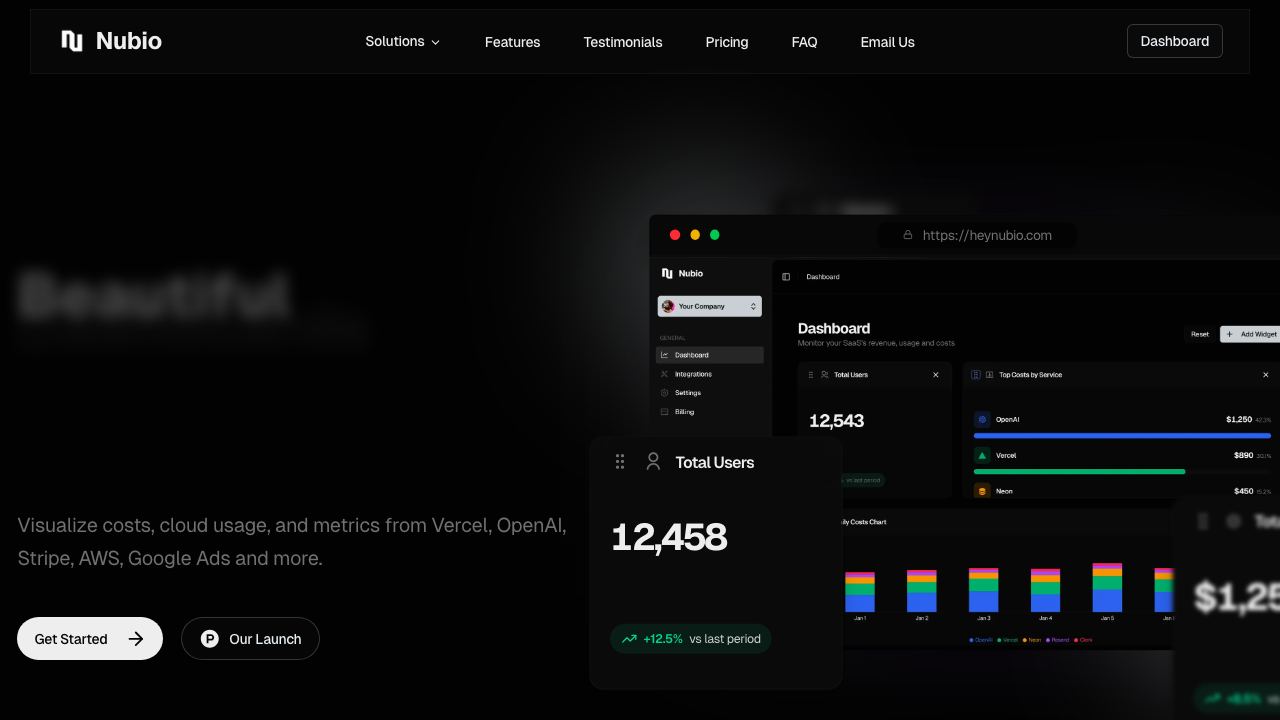
Task: Click the person icon on large Total Users card
Action: click(653, 461)
